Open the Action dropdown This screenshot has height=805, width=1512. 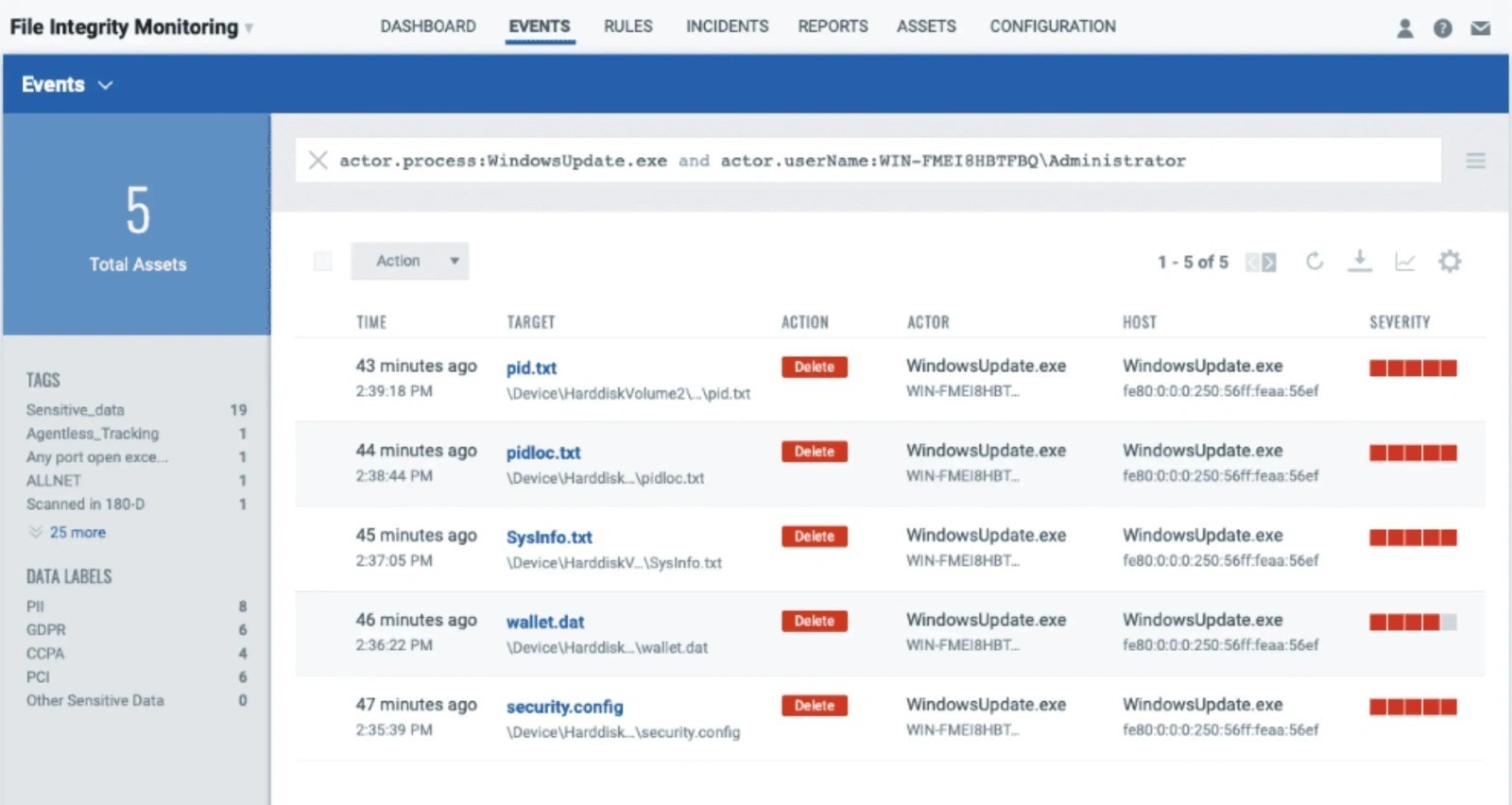[x=410, y=261]
